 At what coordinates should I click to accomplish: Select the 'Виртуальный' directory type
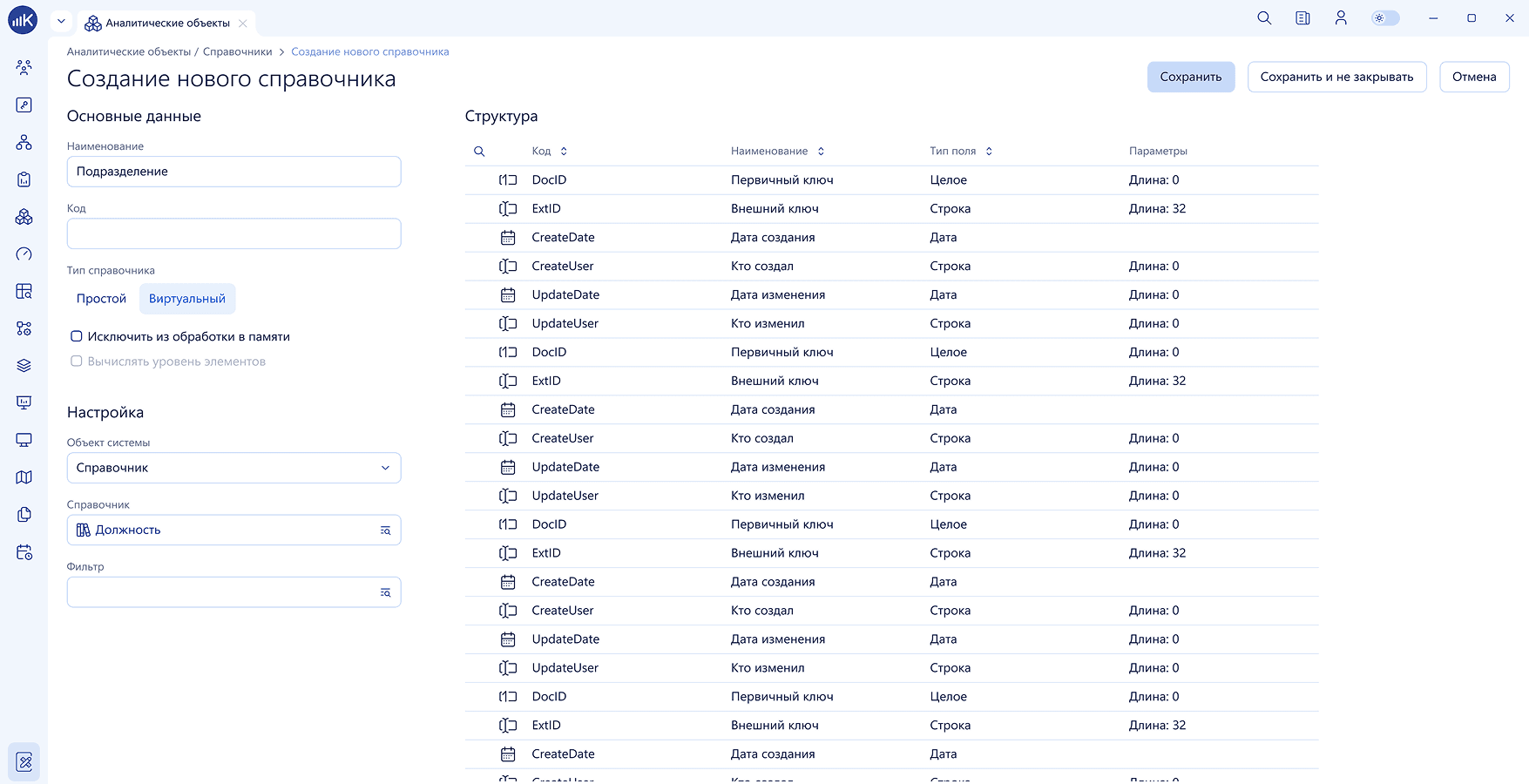187,299
